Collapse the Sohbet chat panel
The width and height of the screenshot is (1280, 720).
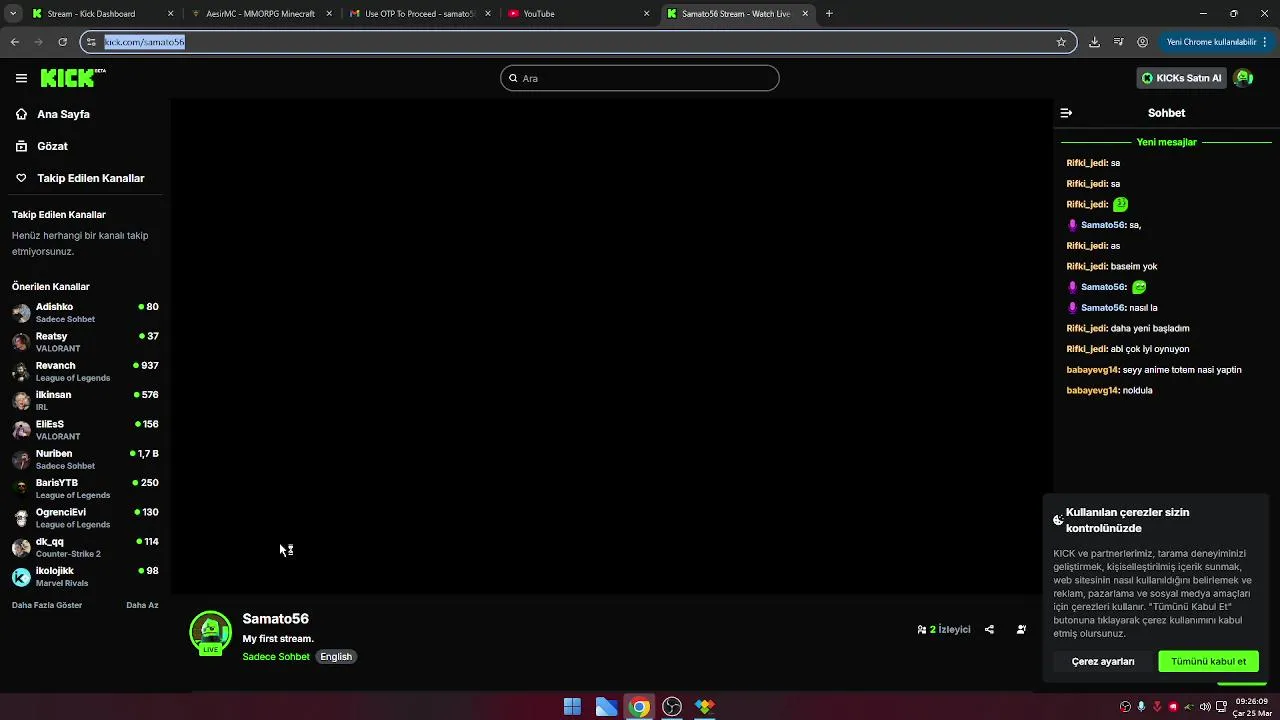point(1066,113)
